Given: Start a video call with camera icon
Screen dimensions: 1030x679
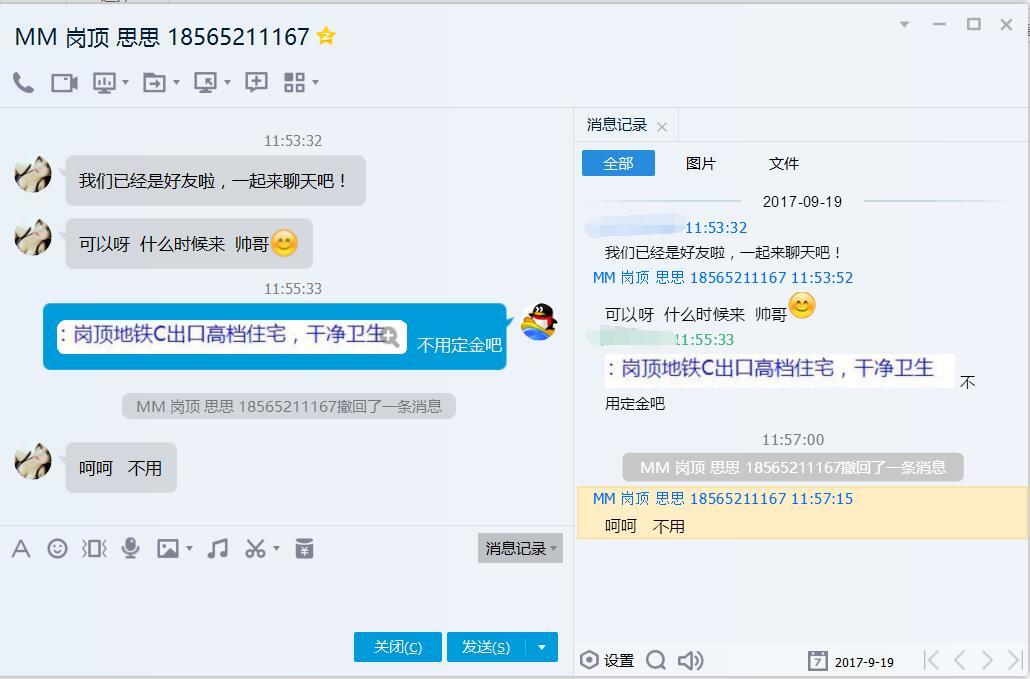Looking at the screenshot, I should click(64, 83).
